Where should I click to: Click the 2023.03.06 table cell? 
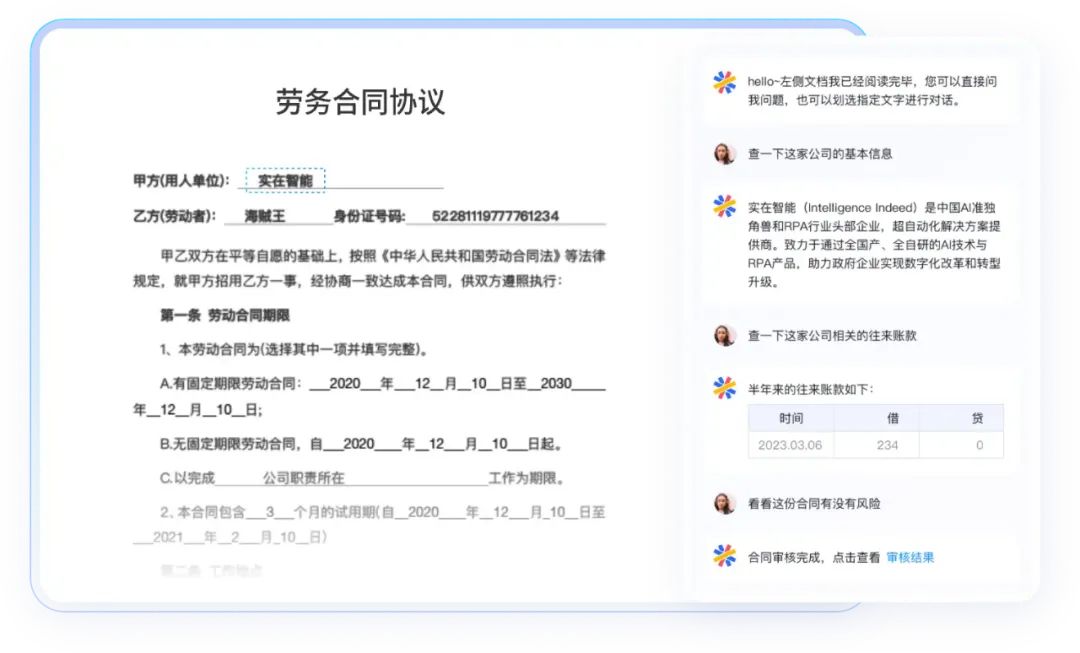790,445
